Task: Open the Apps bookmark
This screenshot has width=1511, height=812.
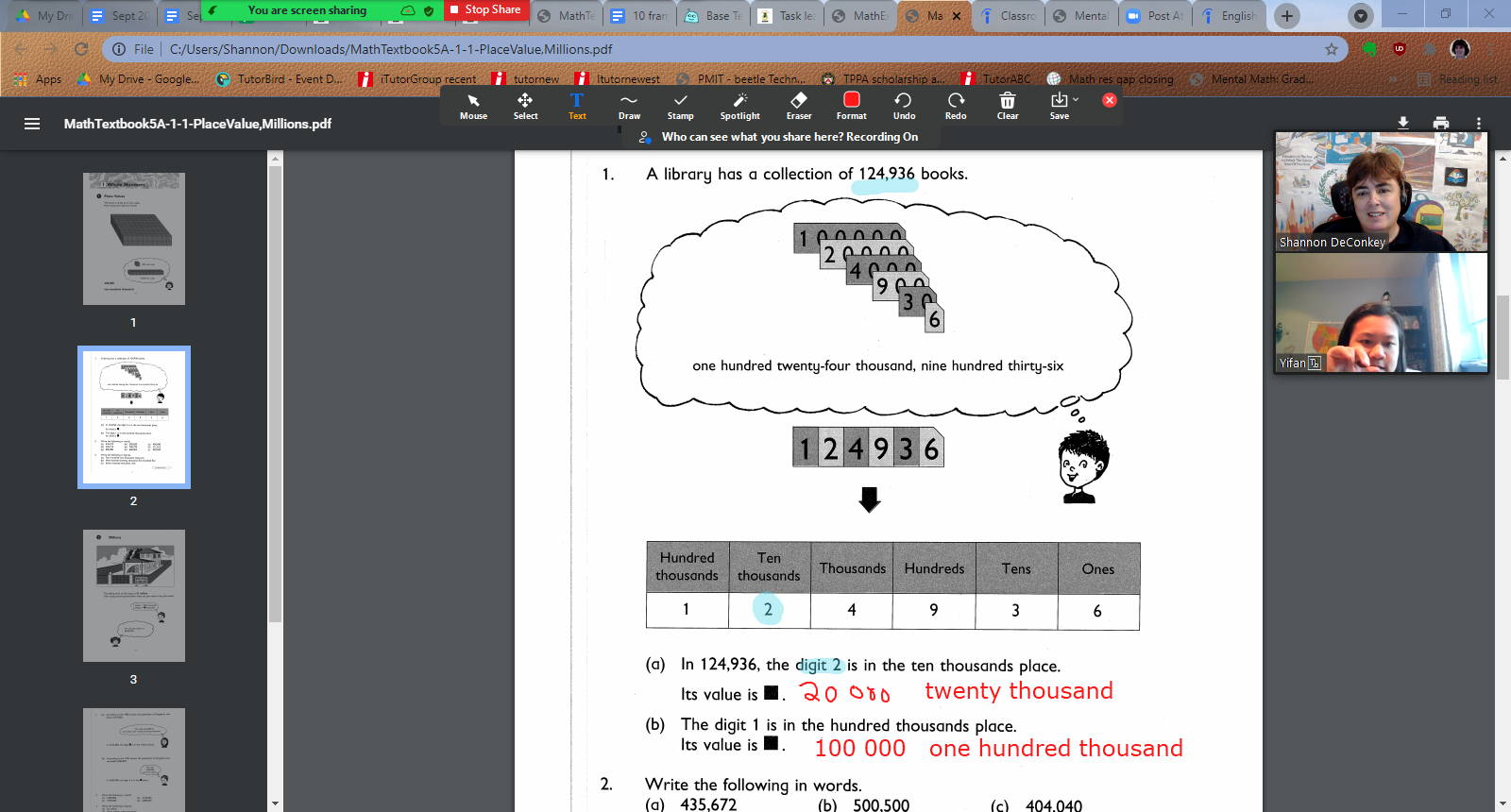Action: point(39,79)
